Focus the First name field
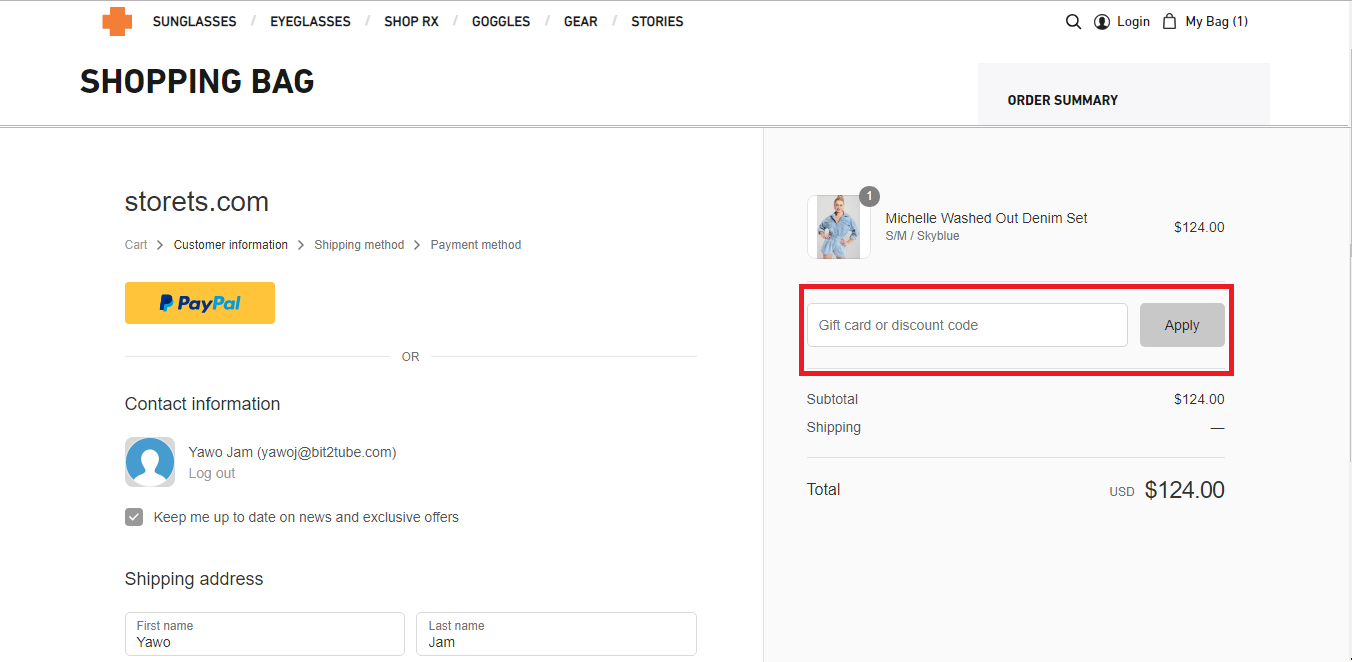This screenshot has height=662, width=1352. 265,634
